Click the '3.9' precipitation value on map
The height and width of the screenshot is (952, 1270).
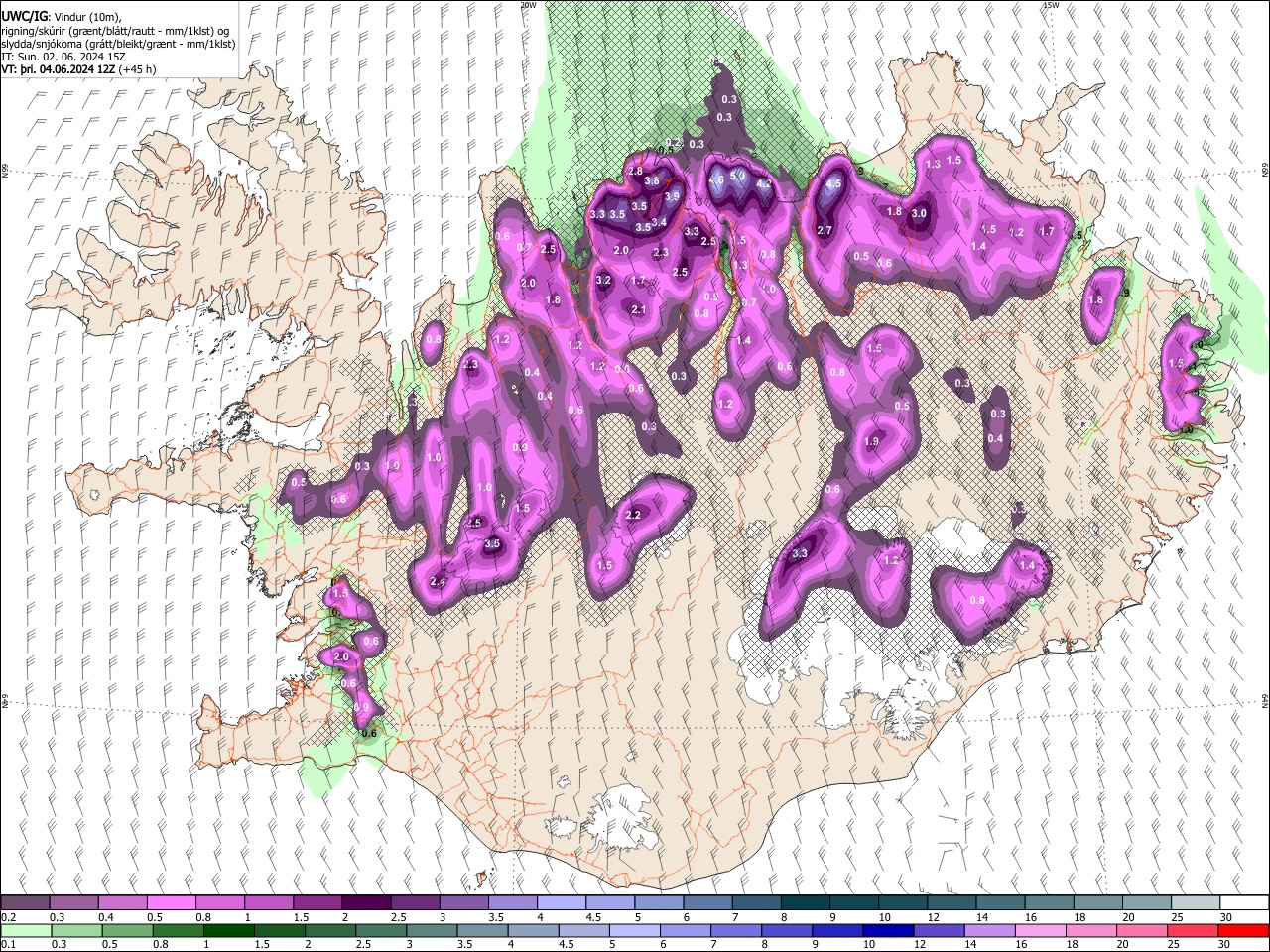point(672,197)
